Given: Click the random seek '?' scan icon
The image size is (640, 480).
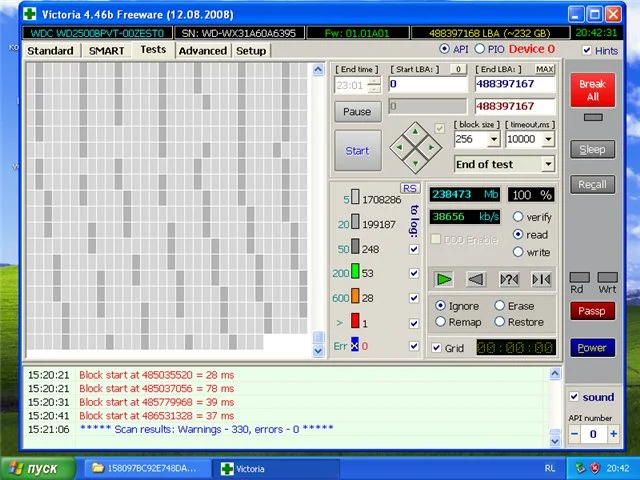Looking at the screenshot, I should (x=509, y=279).
